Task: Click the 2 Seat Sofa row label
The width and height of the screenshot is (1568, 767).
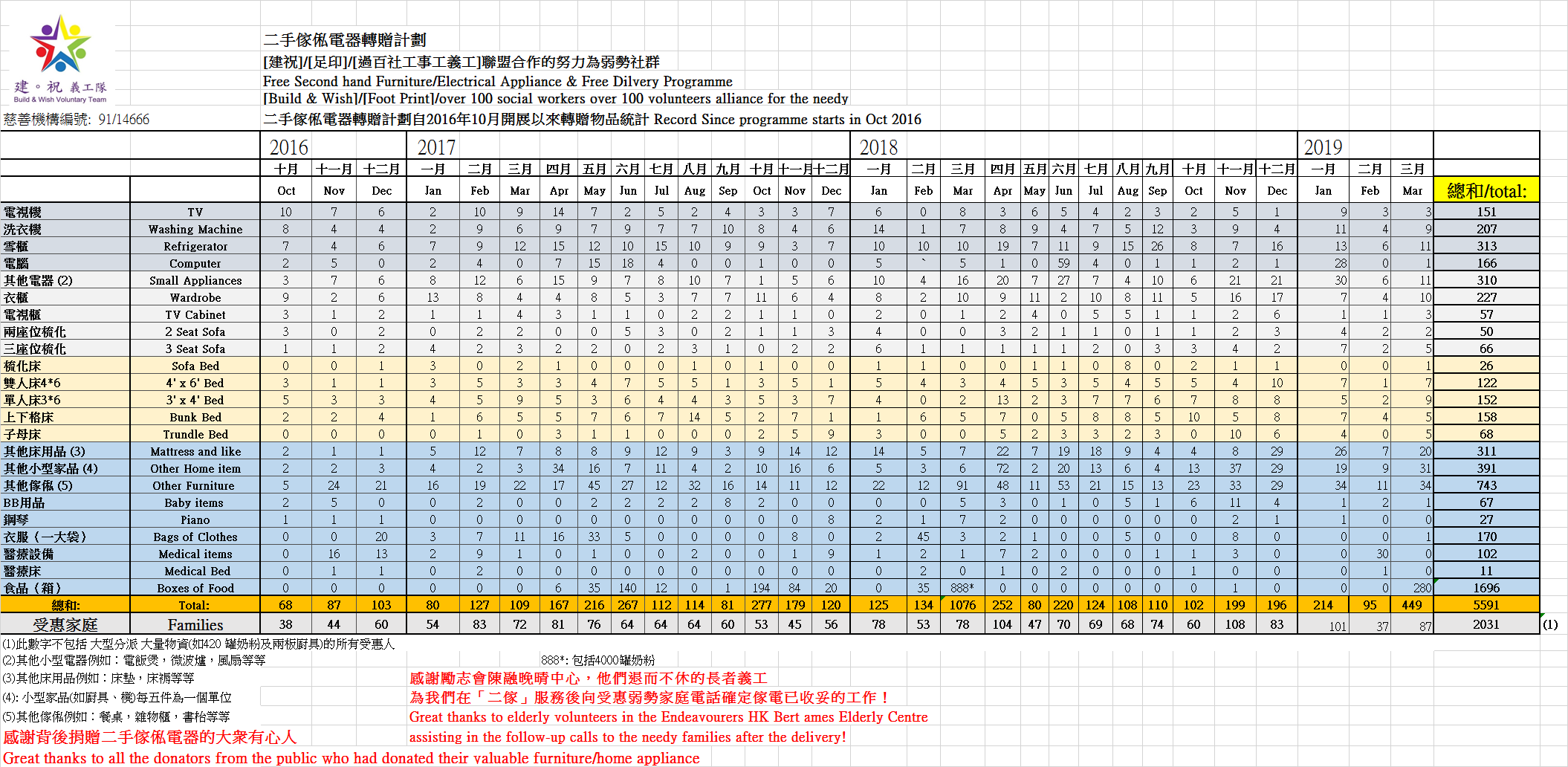Action: [195, 331]
